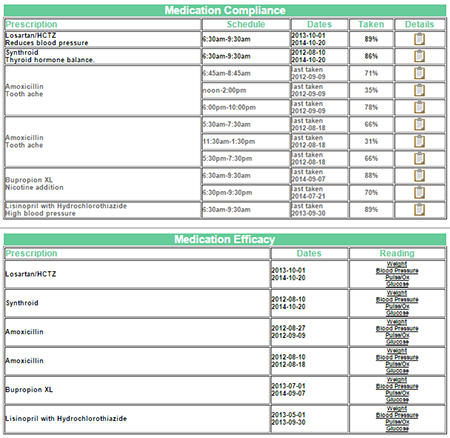This screenshot has width=450, height=438.
Task: Click last taken 2013-09-30 date cell
Action: pos(319,210)
